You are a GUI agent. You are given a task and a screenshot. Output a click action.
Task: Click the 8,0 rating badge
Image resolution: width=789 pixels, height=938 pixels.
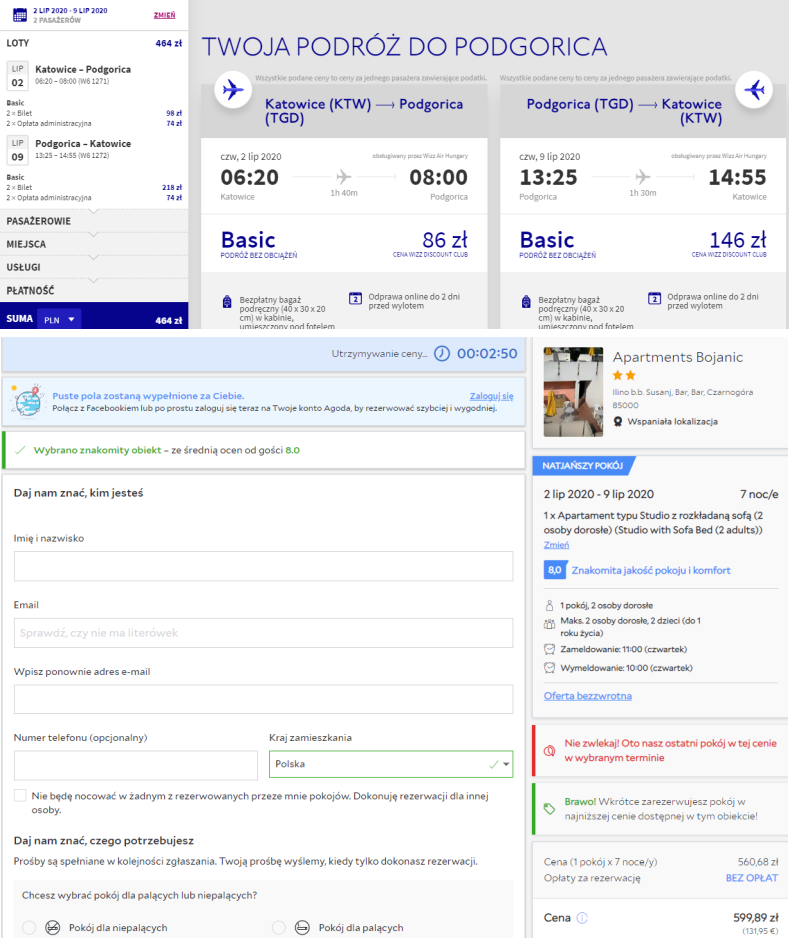[555, 570]
